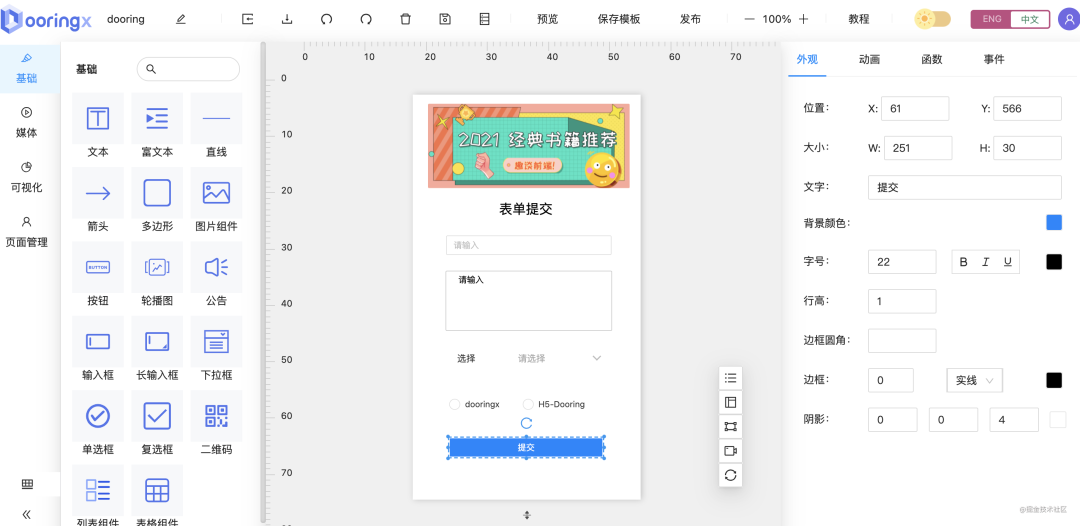1080x526 pixels.
Task: Click the template layout icon in toolbar
Action: (x=484, y=19)
